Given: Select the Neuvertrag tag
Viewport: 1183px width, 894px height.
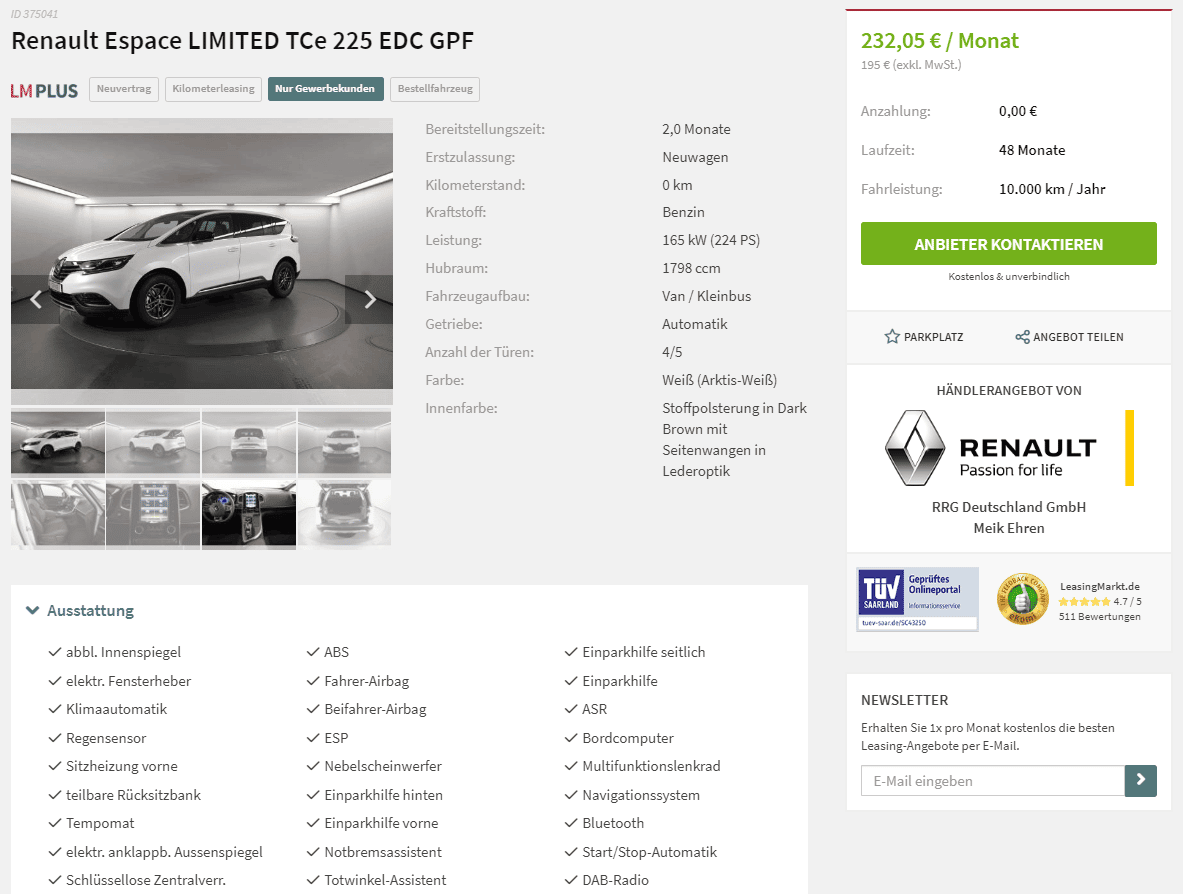Looking at the screenshot, I should (x=124, y=89).
